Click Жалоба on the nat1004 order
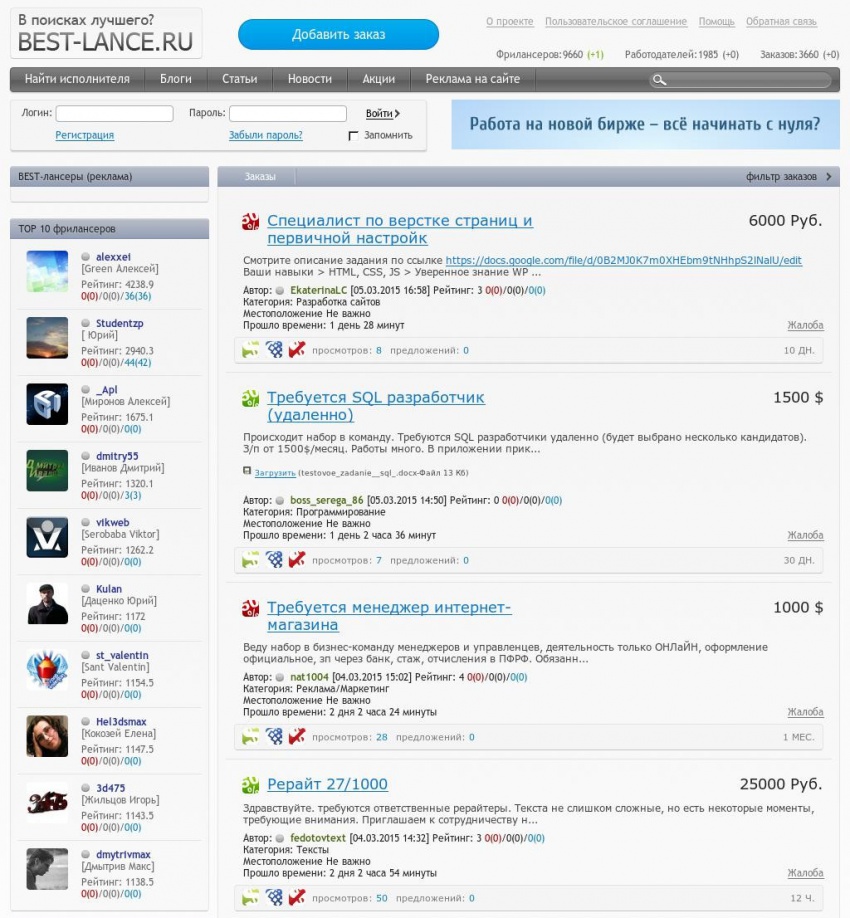The image size is (850, 918). click(806, 713)
